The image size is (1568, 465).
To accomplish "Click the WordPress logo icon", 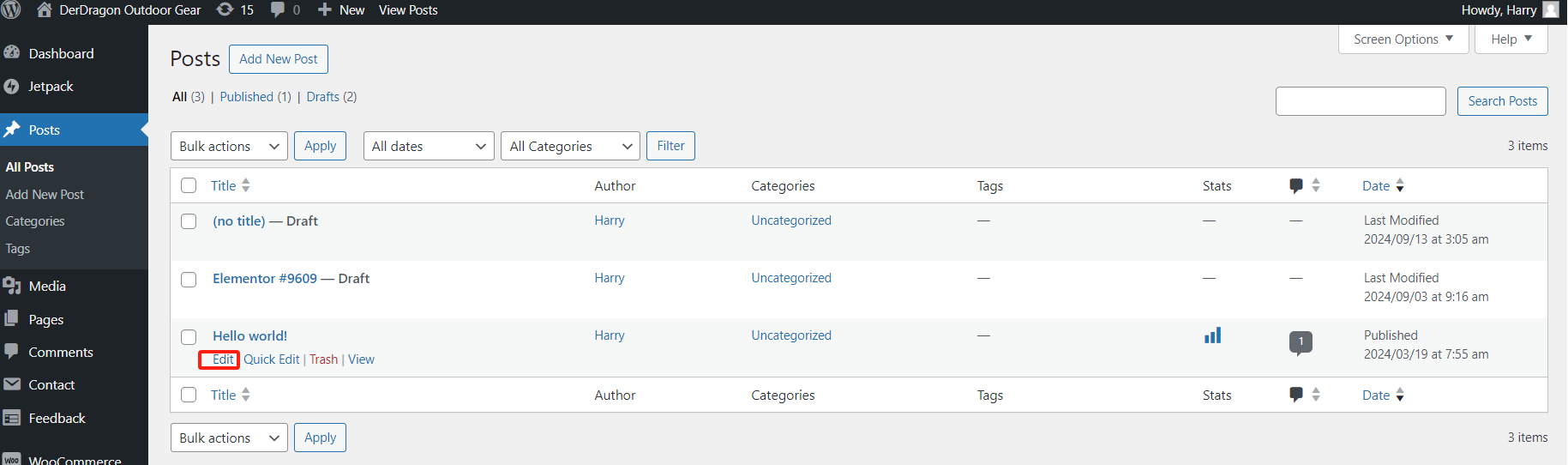I will pos(11,10).
